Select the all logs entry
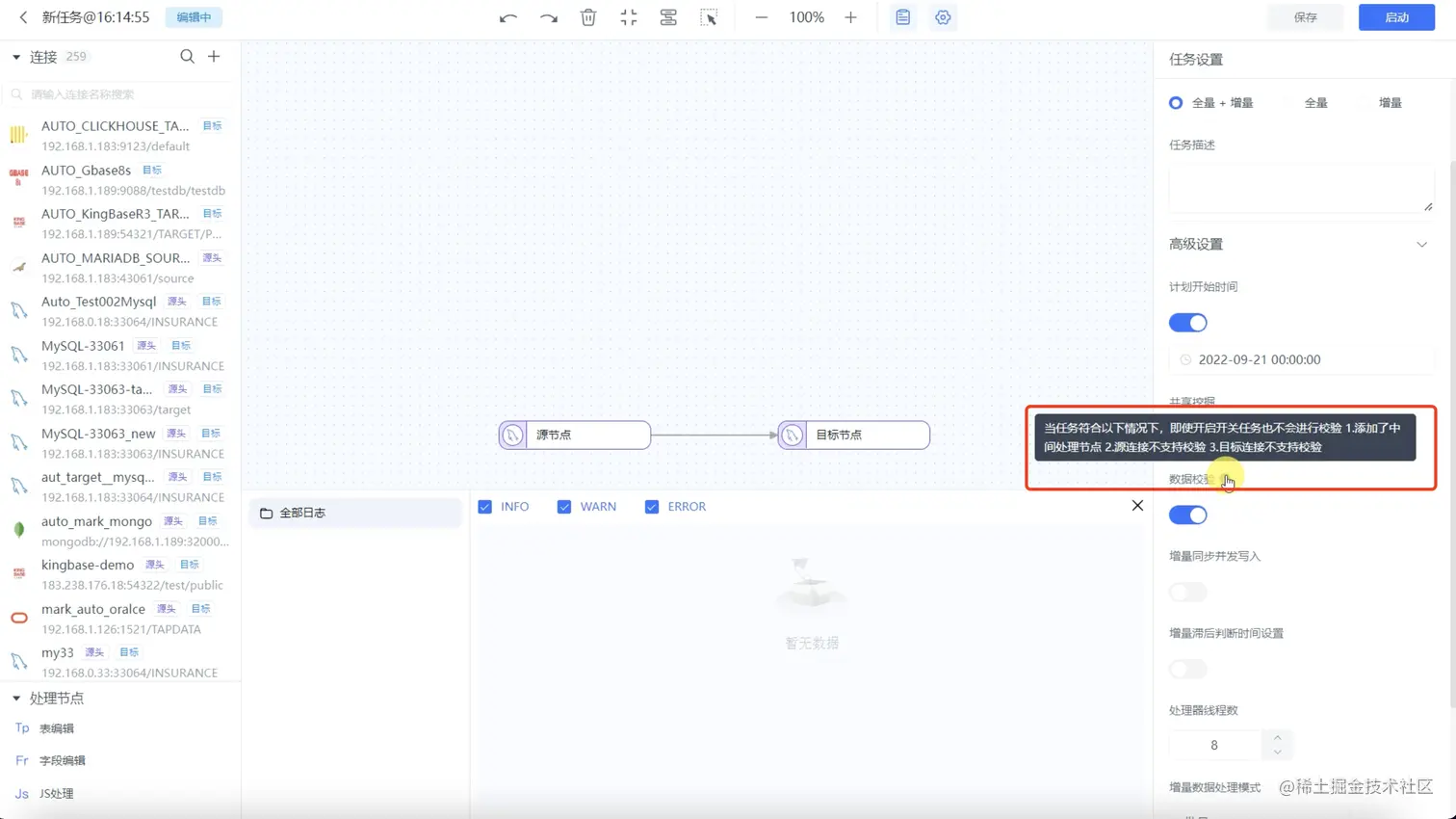 pos(354,514)
